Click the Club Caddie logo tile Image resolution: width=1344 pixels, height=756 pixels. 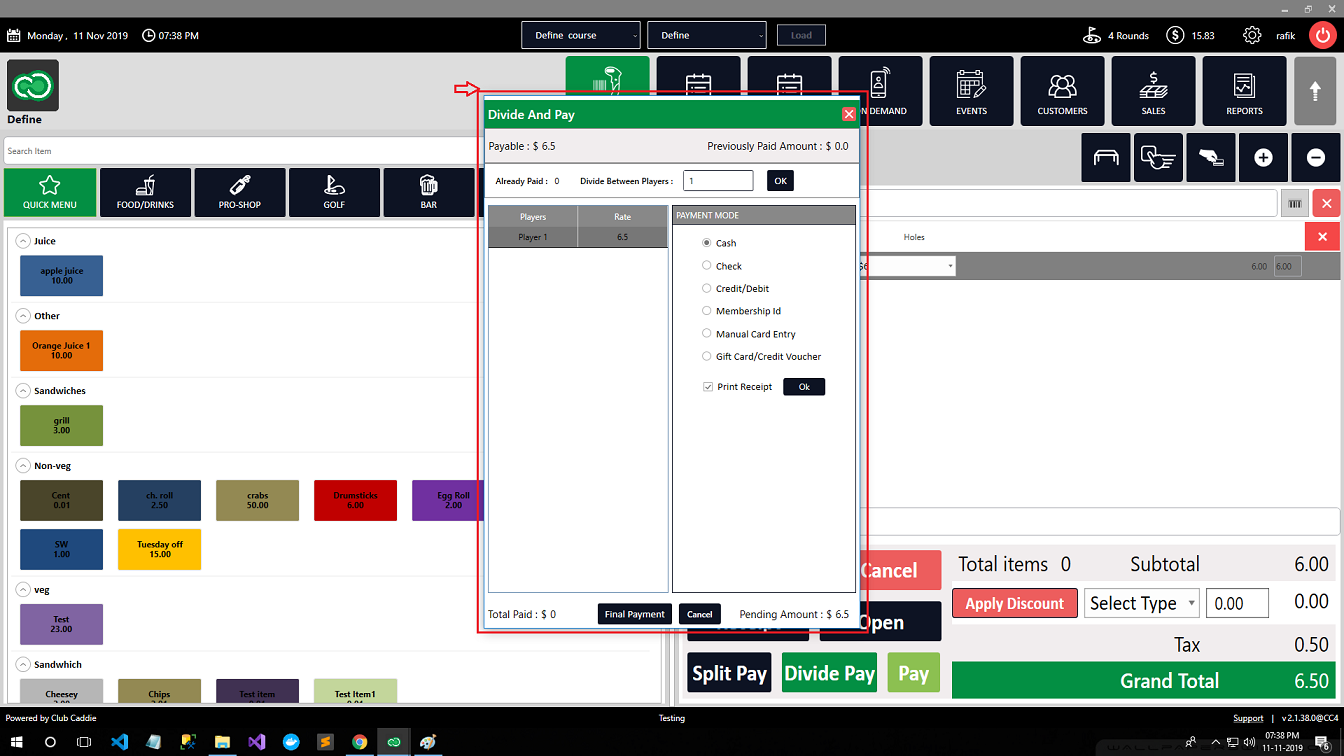(x=33, y=85)
